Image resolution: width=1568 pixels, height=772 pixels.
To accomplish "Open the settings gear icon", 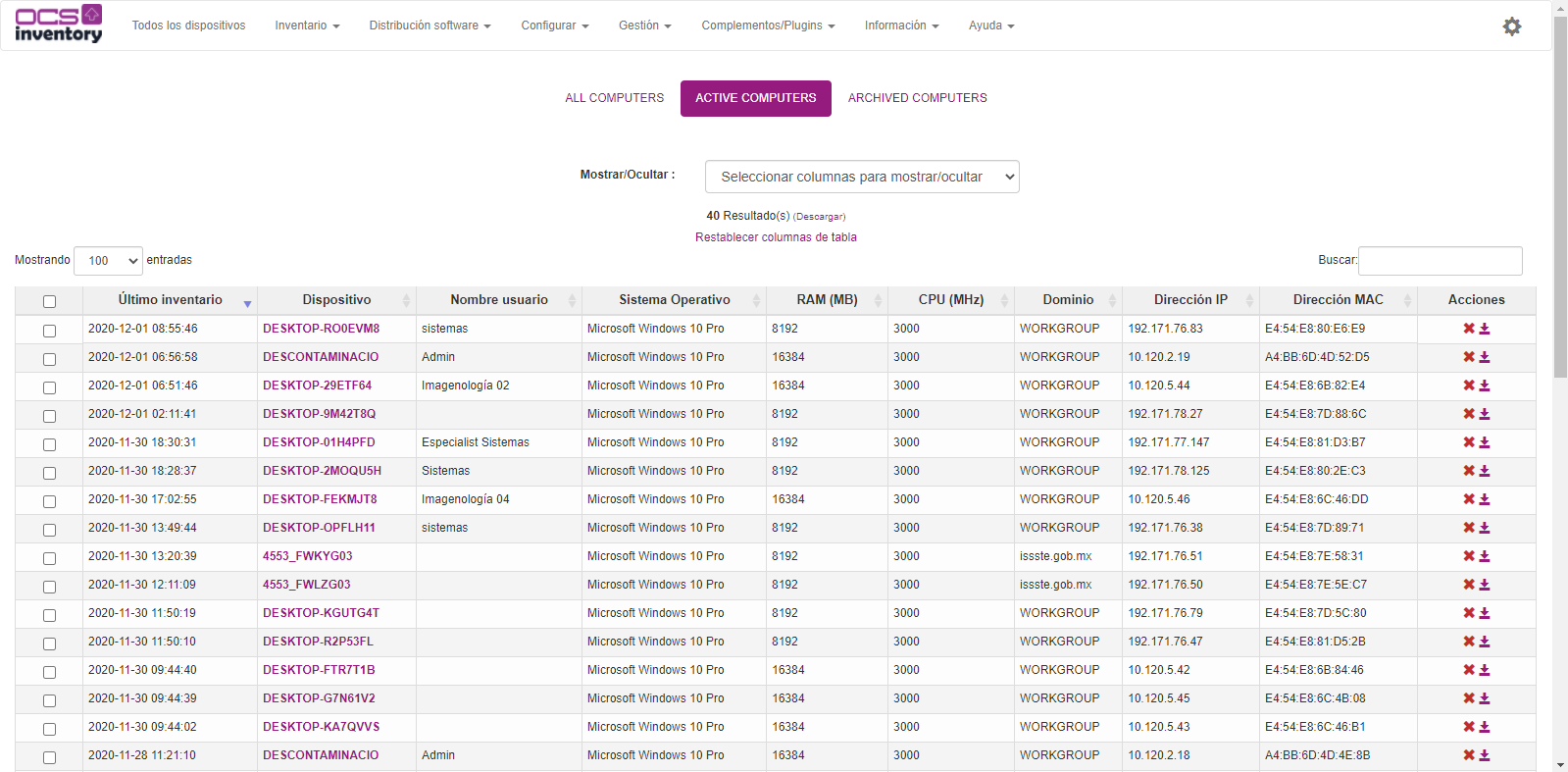I will 1511,26.
